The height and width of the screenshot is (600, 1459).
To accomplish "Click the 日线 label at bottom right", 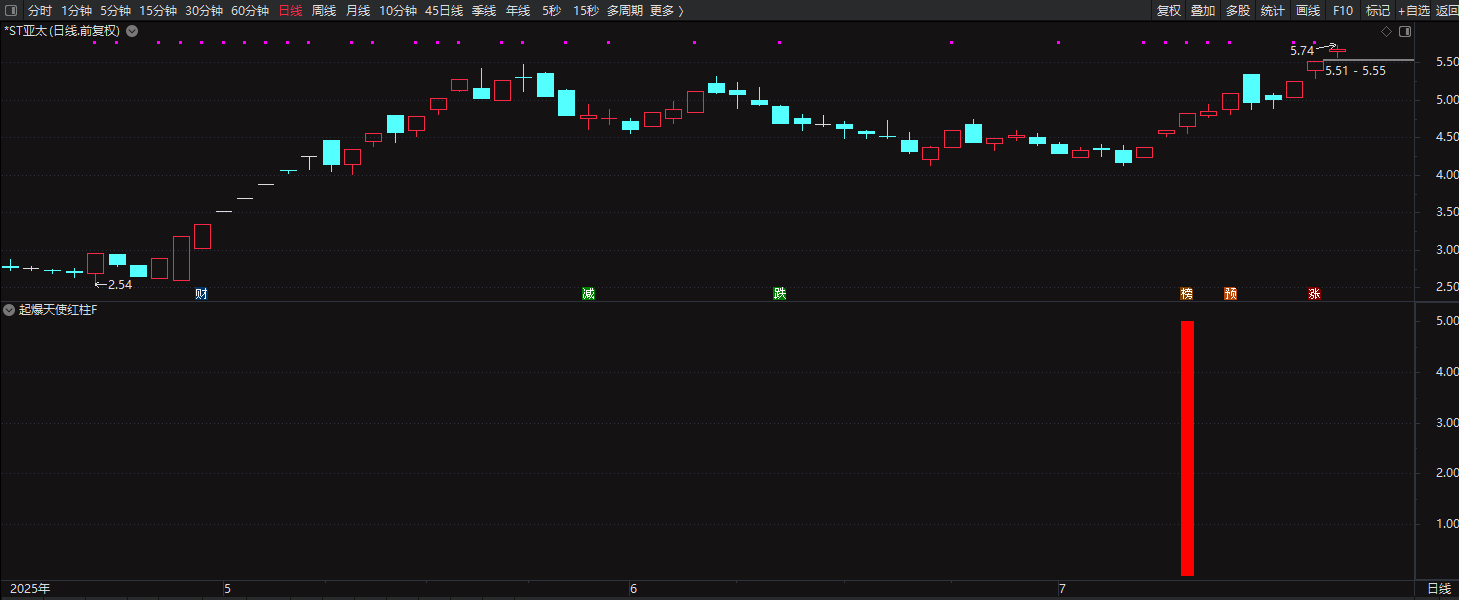I will (1438, 589).
